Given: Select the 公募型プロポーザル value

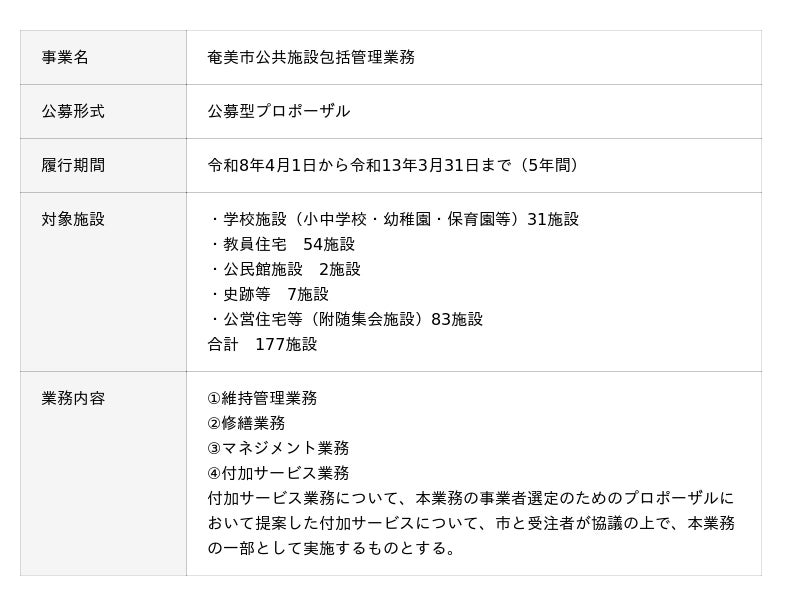Looking at the screenshot, I should [278, 111].
